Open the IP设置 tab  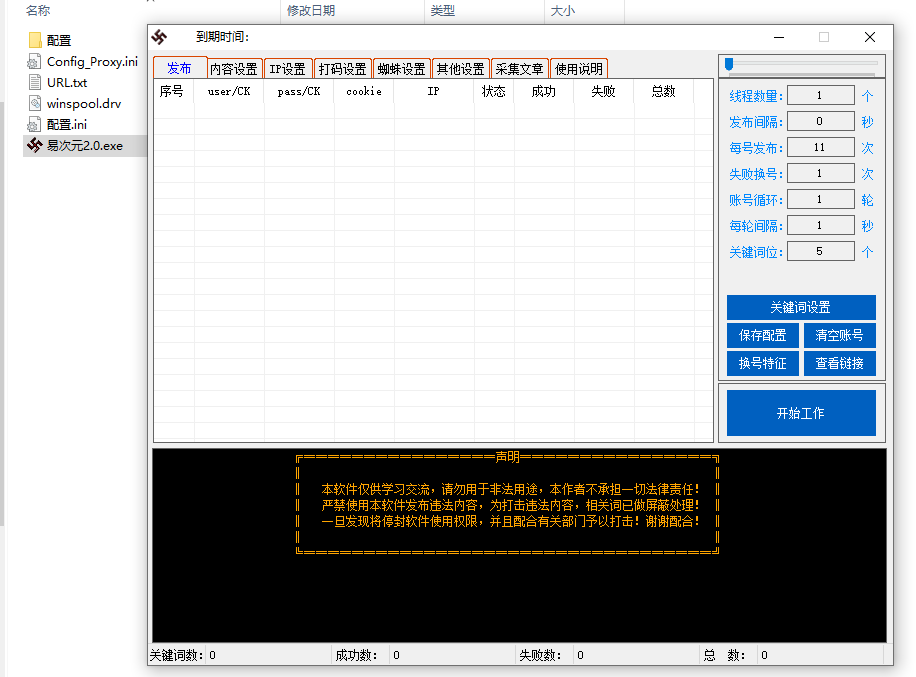[x=288, y=69]
